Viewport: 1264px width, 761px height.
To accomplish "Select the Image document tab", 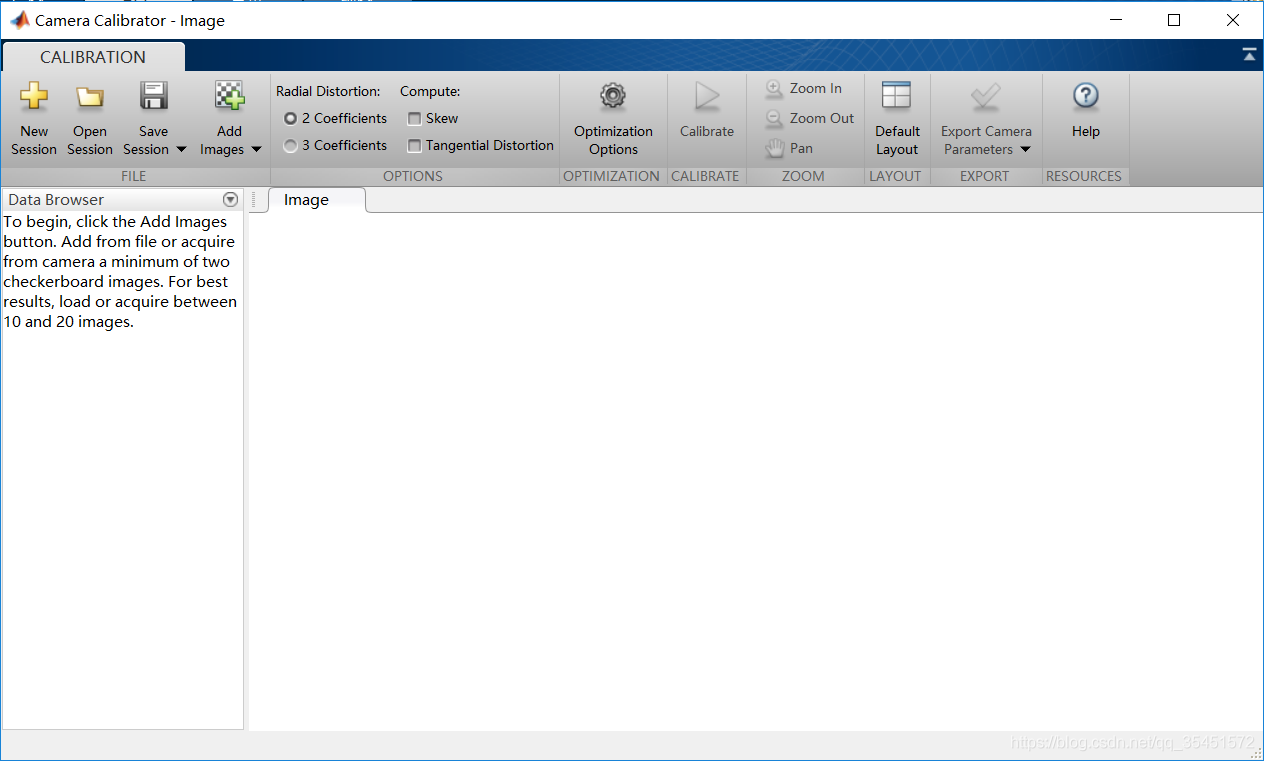I will (307, 200).
